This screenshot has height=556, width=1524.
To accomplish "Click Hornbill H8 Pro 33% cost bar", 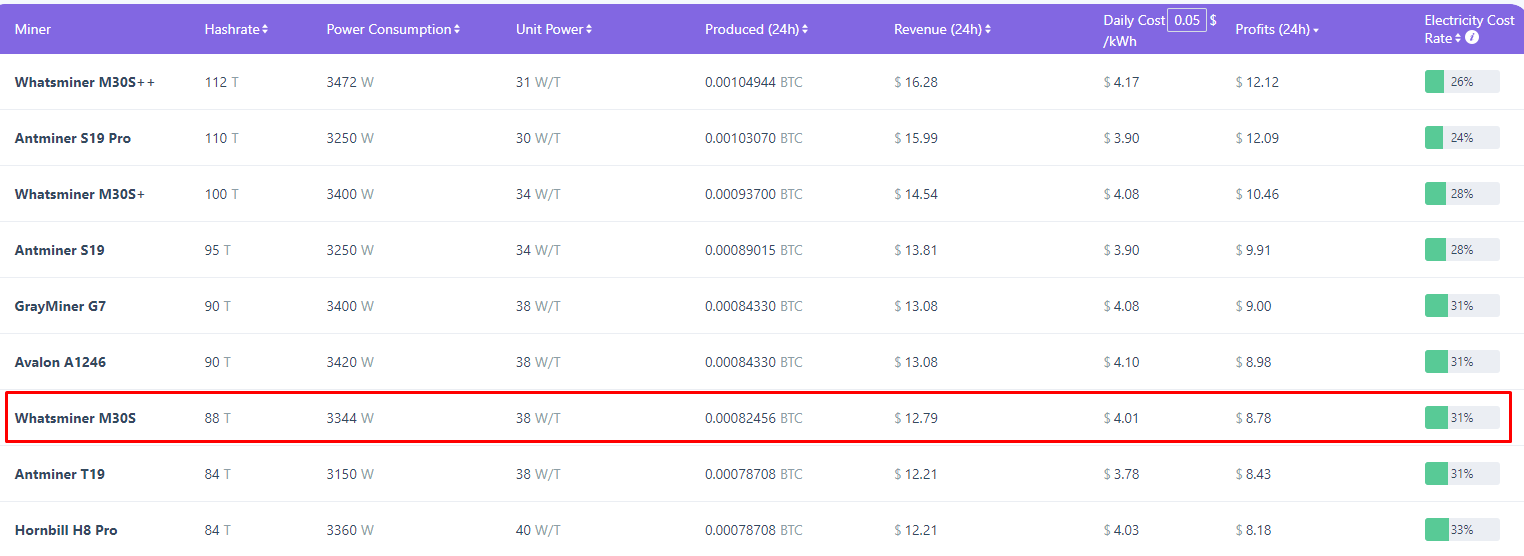I will pos(1462,530).
